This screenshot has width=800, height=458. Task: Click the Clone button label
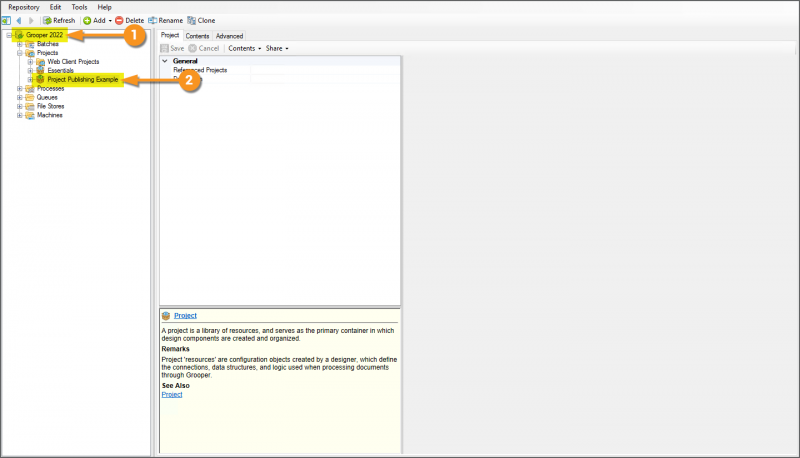(206, 20)
